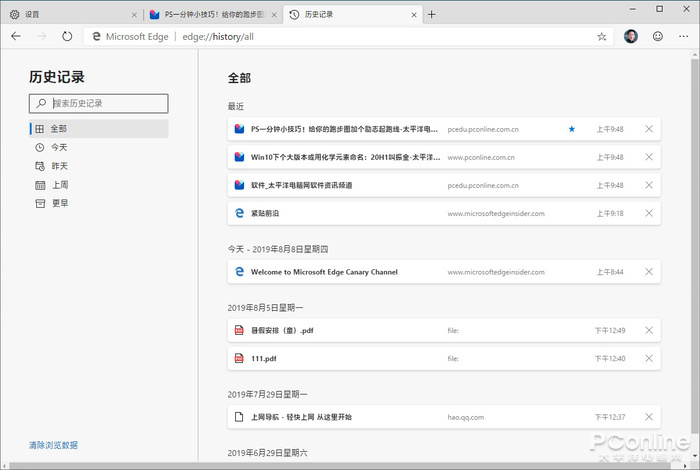Select 昨天 filter in sidebar
This screenshot has width=700, height=470.
coord(59,166)
